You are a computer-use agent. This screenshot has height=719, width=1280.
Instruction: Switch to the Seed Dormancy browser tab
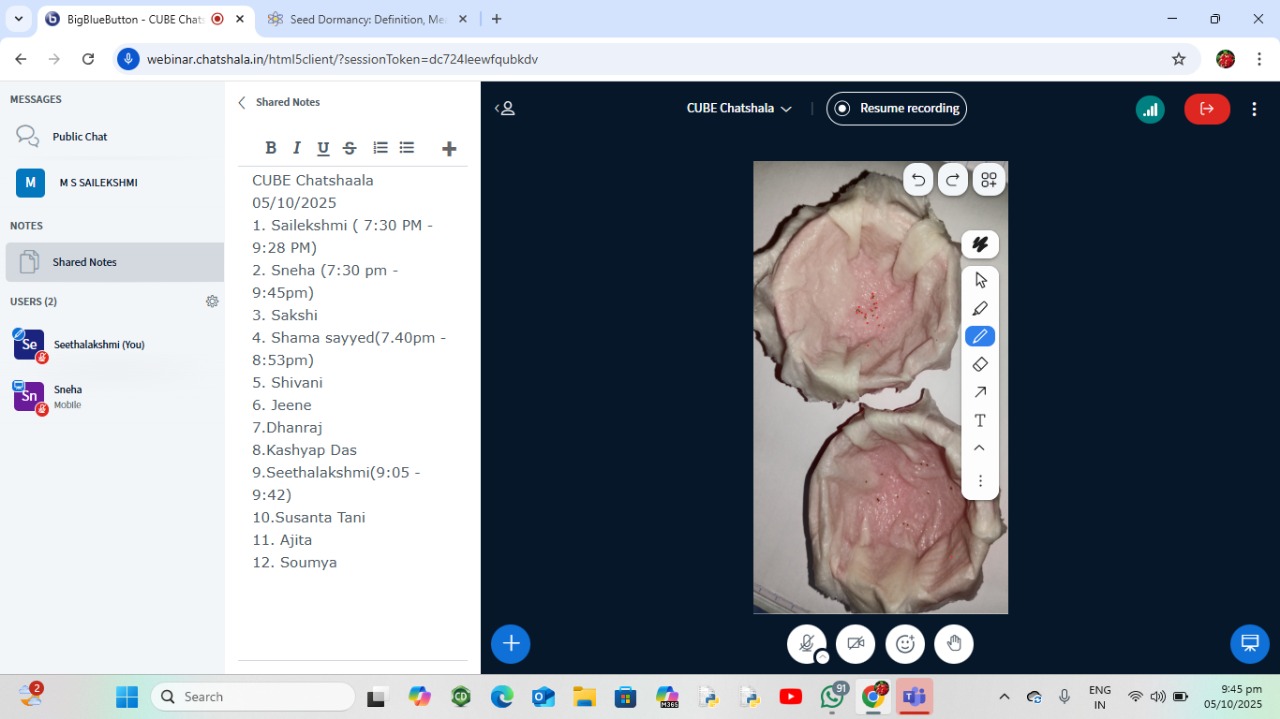point(366,19)
